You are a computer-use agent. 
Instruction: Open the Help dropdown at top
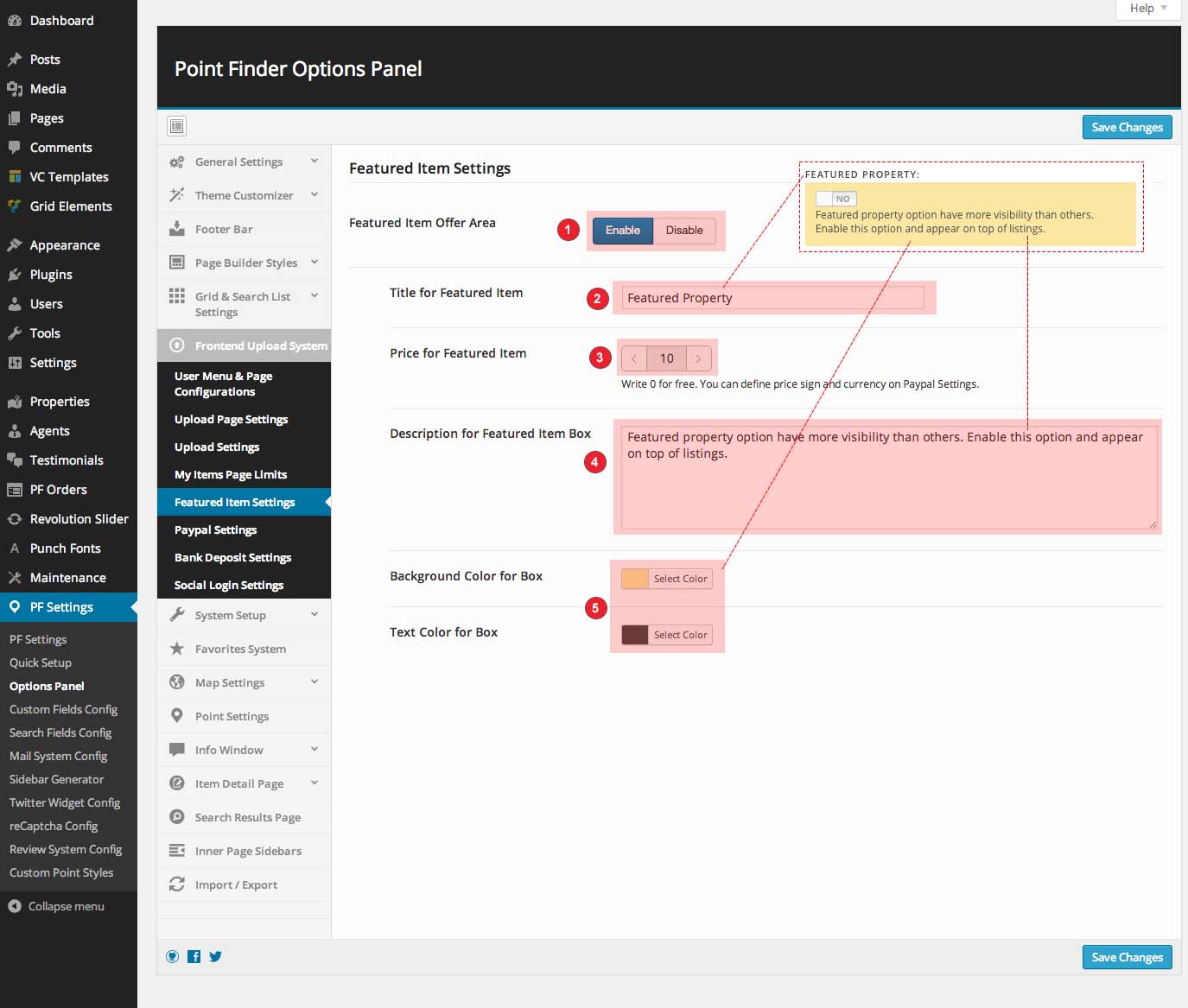click(1147, 9)
